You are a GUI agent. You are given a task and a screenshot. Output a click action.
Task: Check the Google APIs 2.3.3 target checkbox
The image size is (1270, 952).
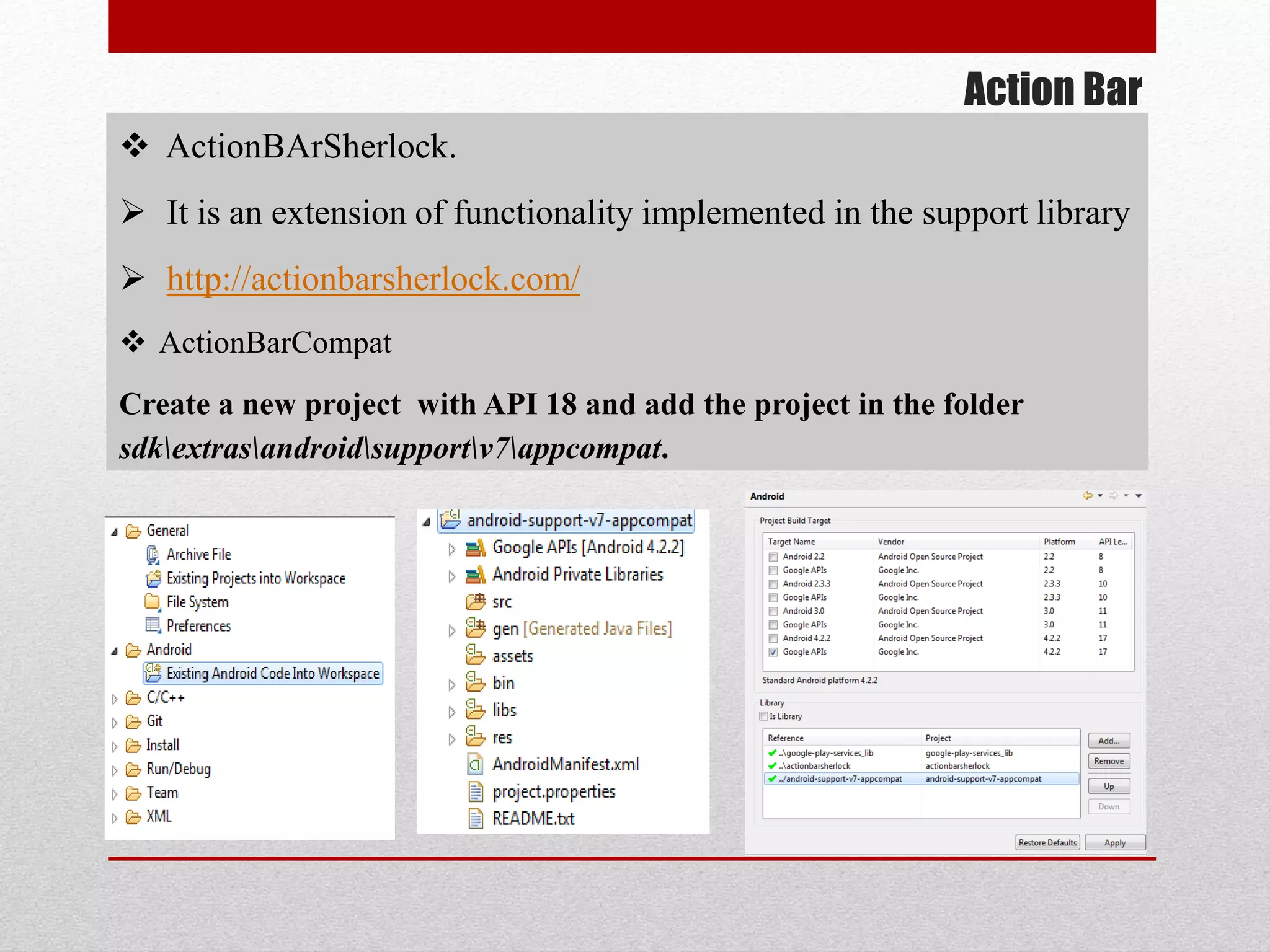point(773,598)
